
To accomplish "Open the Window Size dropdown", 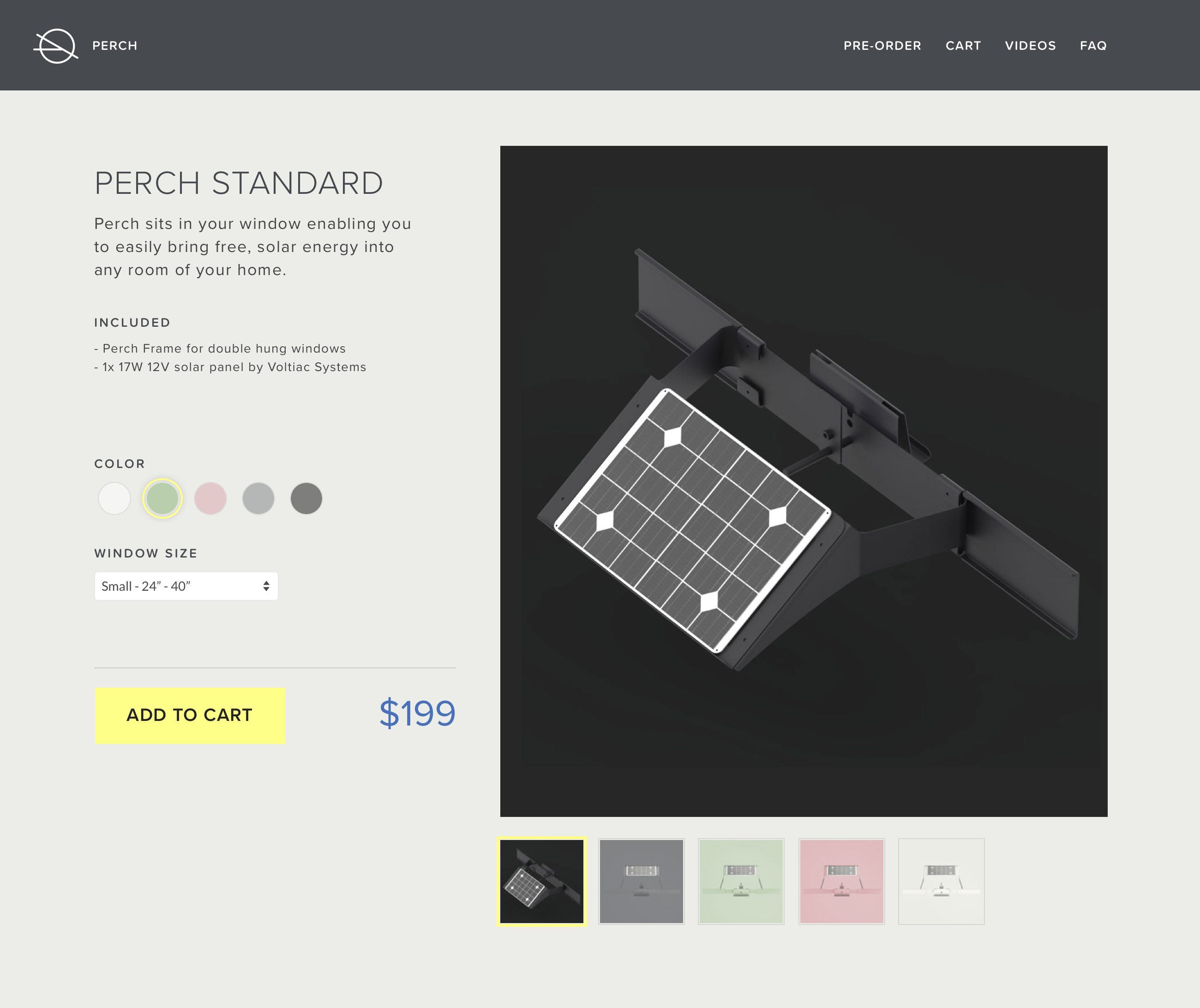I will (x=177, y=586).
